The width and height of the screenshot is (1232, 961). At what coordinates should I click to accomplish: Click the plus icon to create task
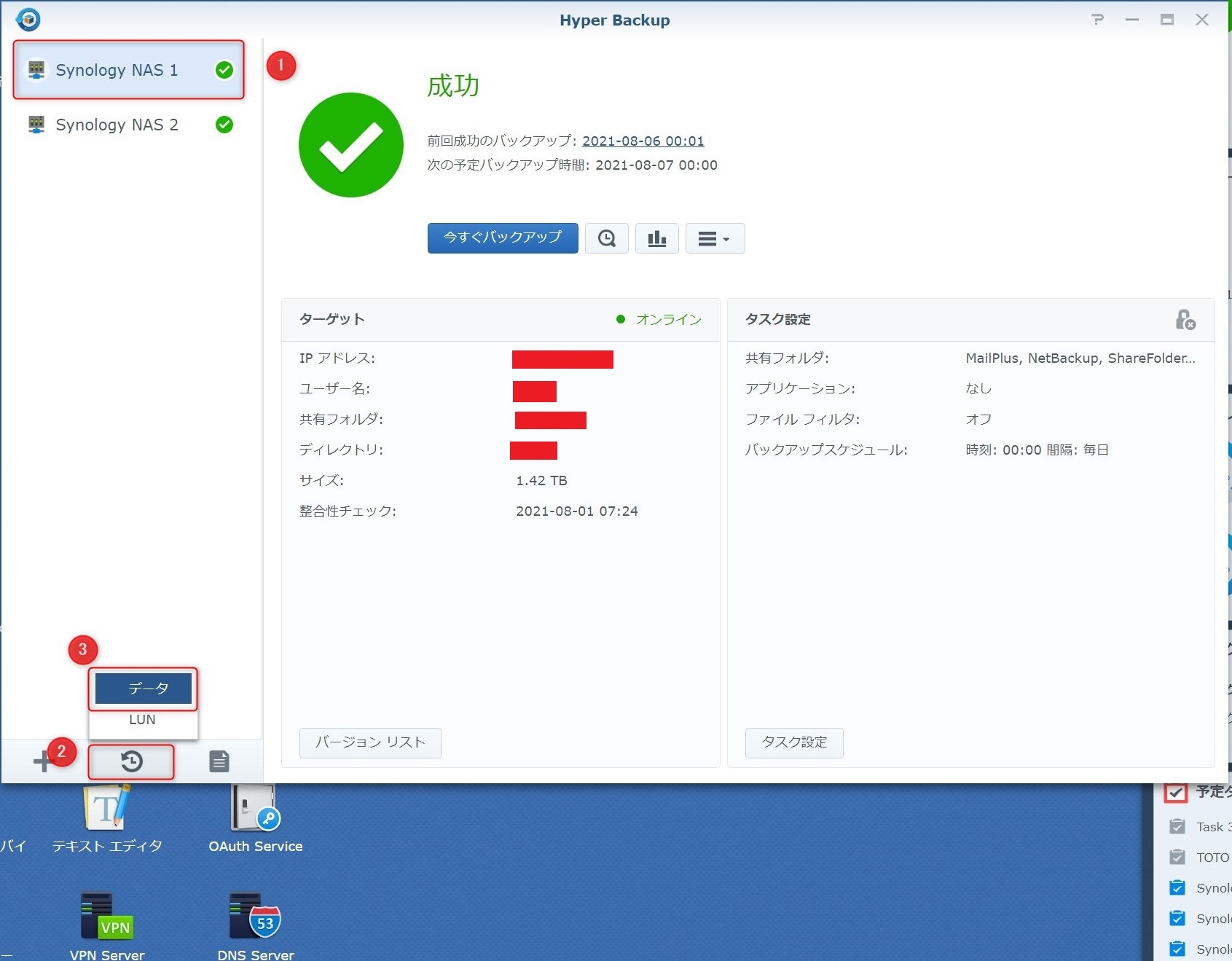(x=42, y=761)
